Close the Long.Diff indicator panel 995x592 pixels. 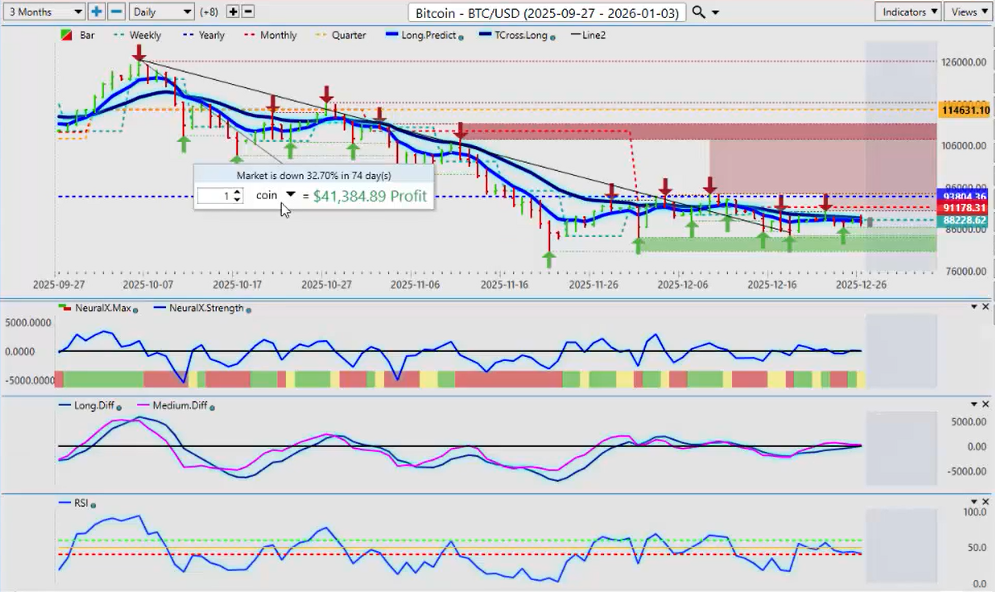pyautogui.click(x=986, y=404)
